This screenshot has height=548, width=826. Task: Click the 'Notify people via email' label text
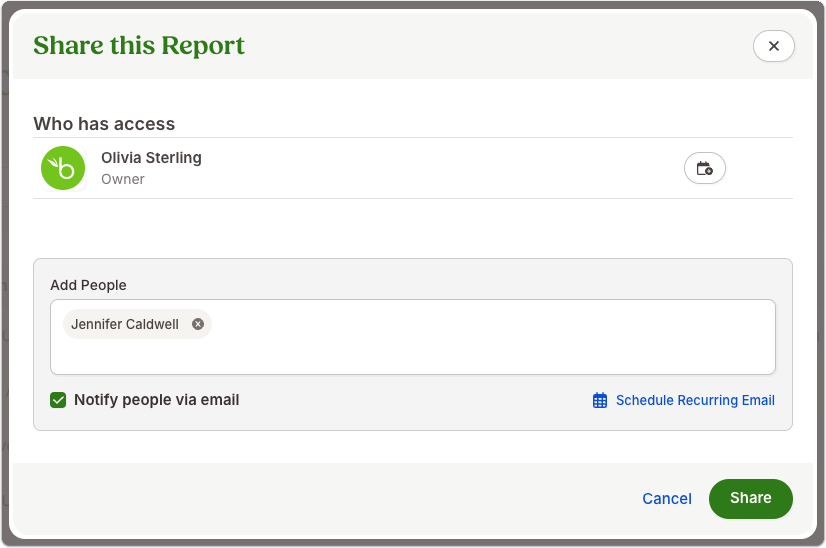point(156,400)
